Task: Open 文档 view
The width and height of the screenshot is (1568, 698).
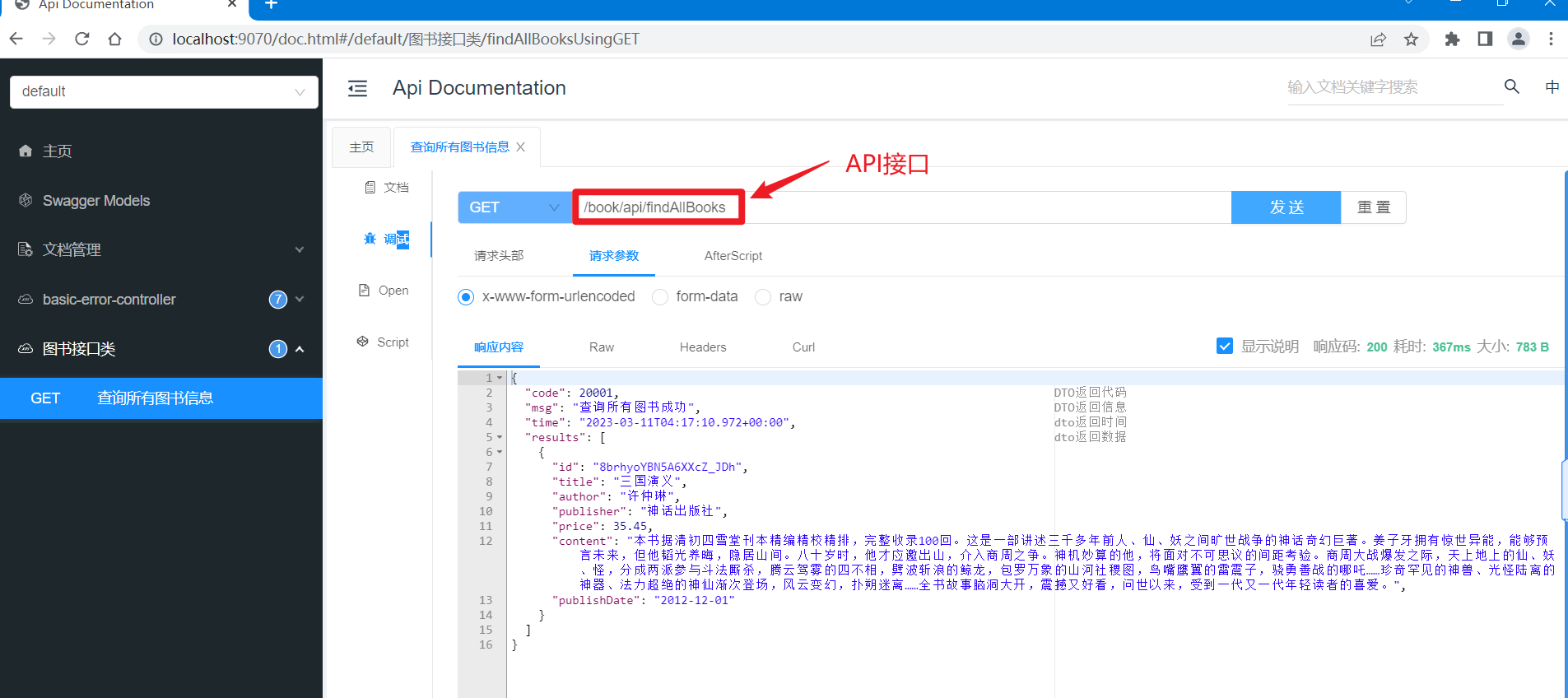Action: [386, 188]
